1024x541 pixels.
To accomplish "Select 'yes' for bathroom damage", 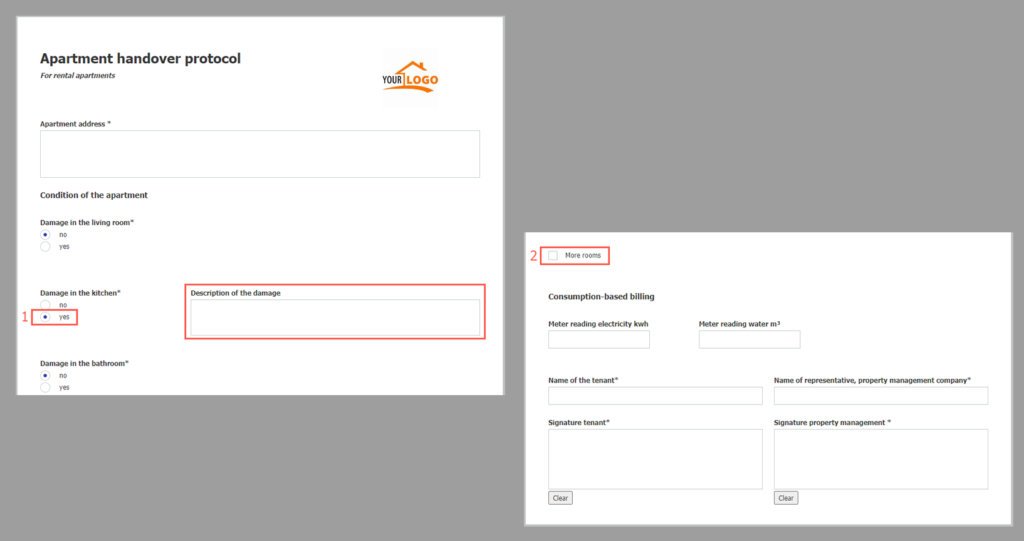I will [x=45, y=387].
